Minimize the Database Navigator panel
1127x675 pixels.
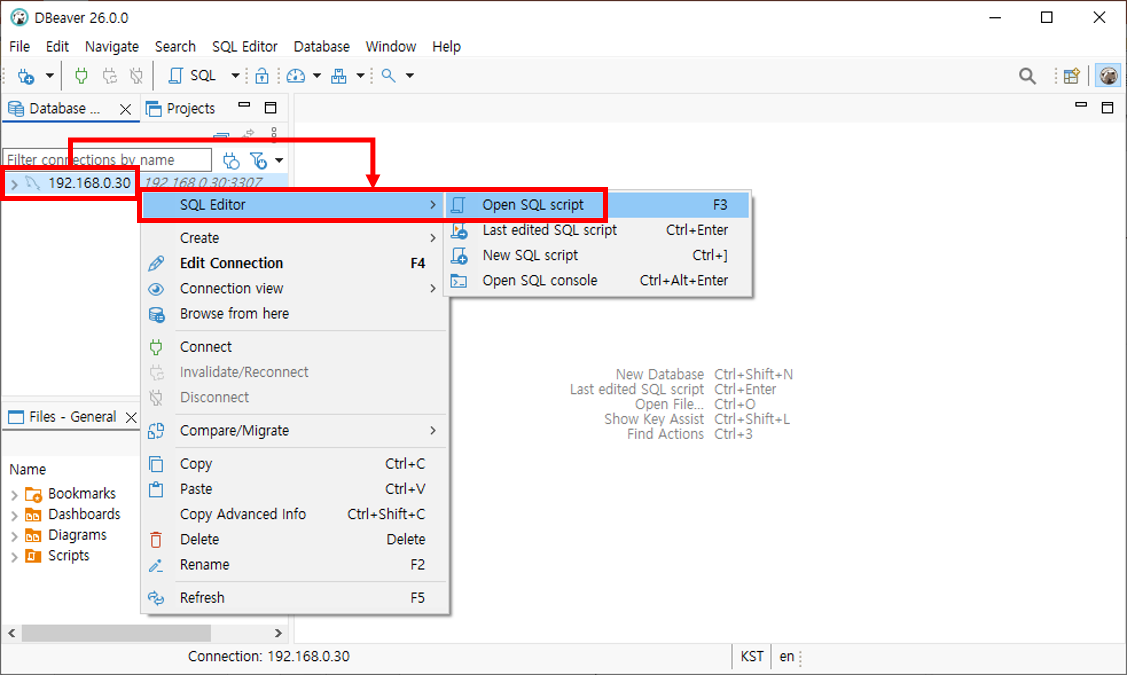pyautogui.click(x=244, y=106)
